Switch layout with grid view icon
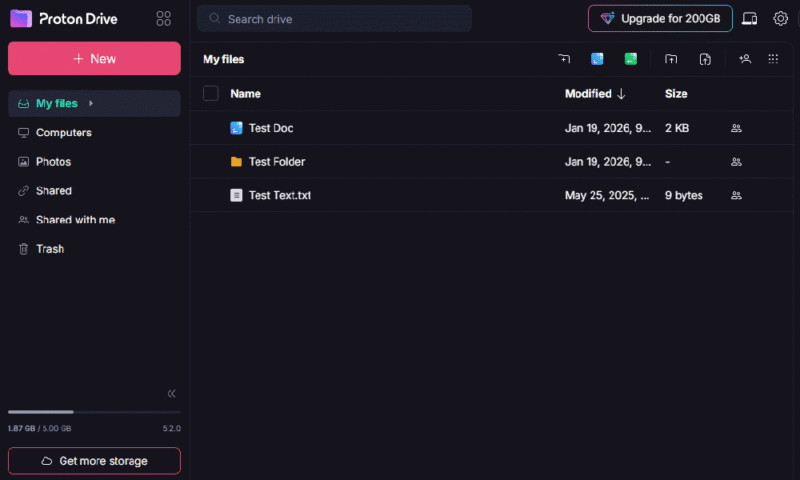This screenshot has height=480, width=800. pyautogui.click(x=773, y=59)
